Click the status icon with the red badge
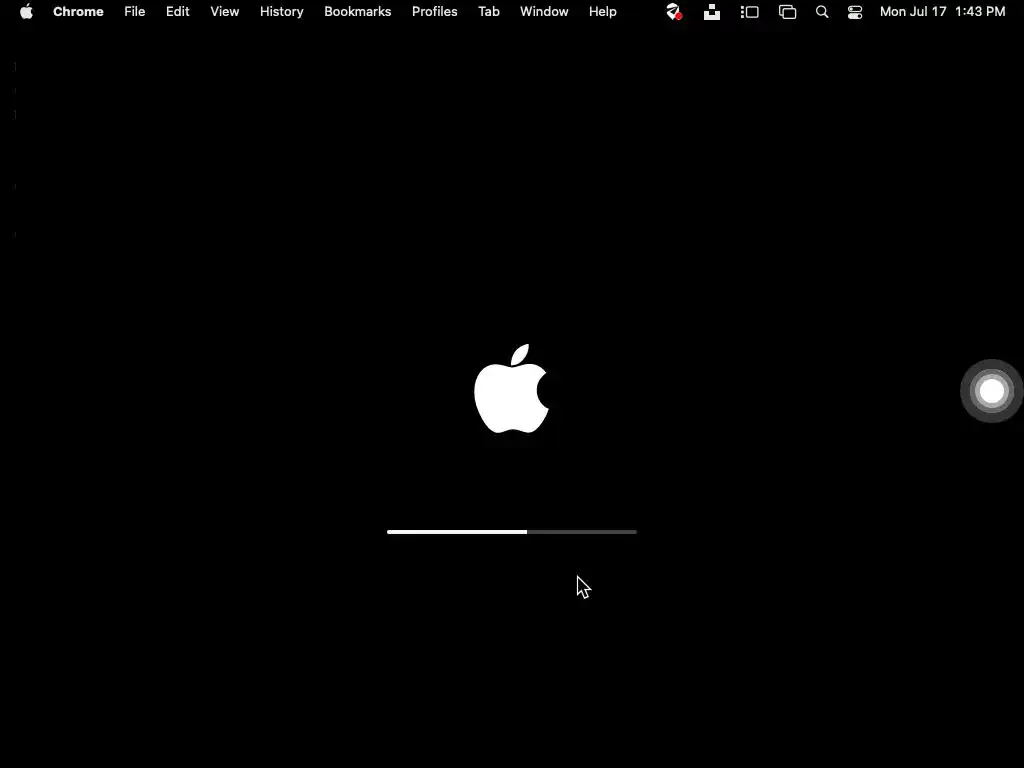 pos(674,12)
